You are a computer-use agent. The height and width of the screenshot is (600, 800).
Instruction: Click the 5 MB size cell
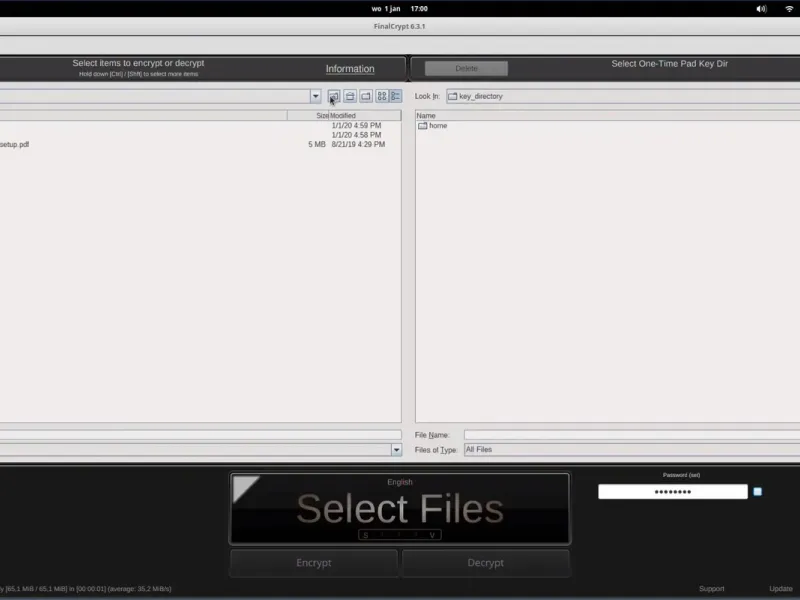click(316, 144)
